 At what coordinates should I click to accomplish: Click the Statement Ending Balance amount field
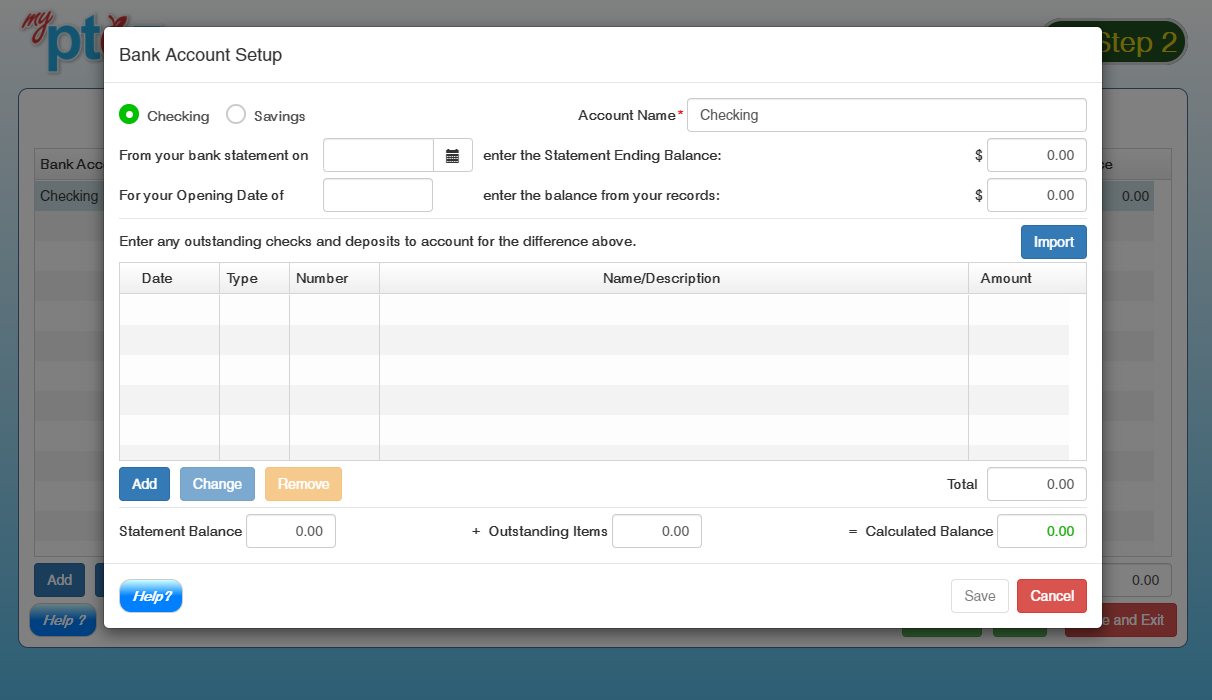tap(1036, 155)
